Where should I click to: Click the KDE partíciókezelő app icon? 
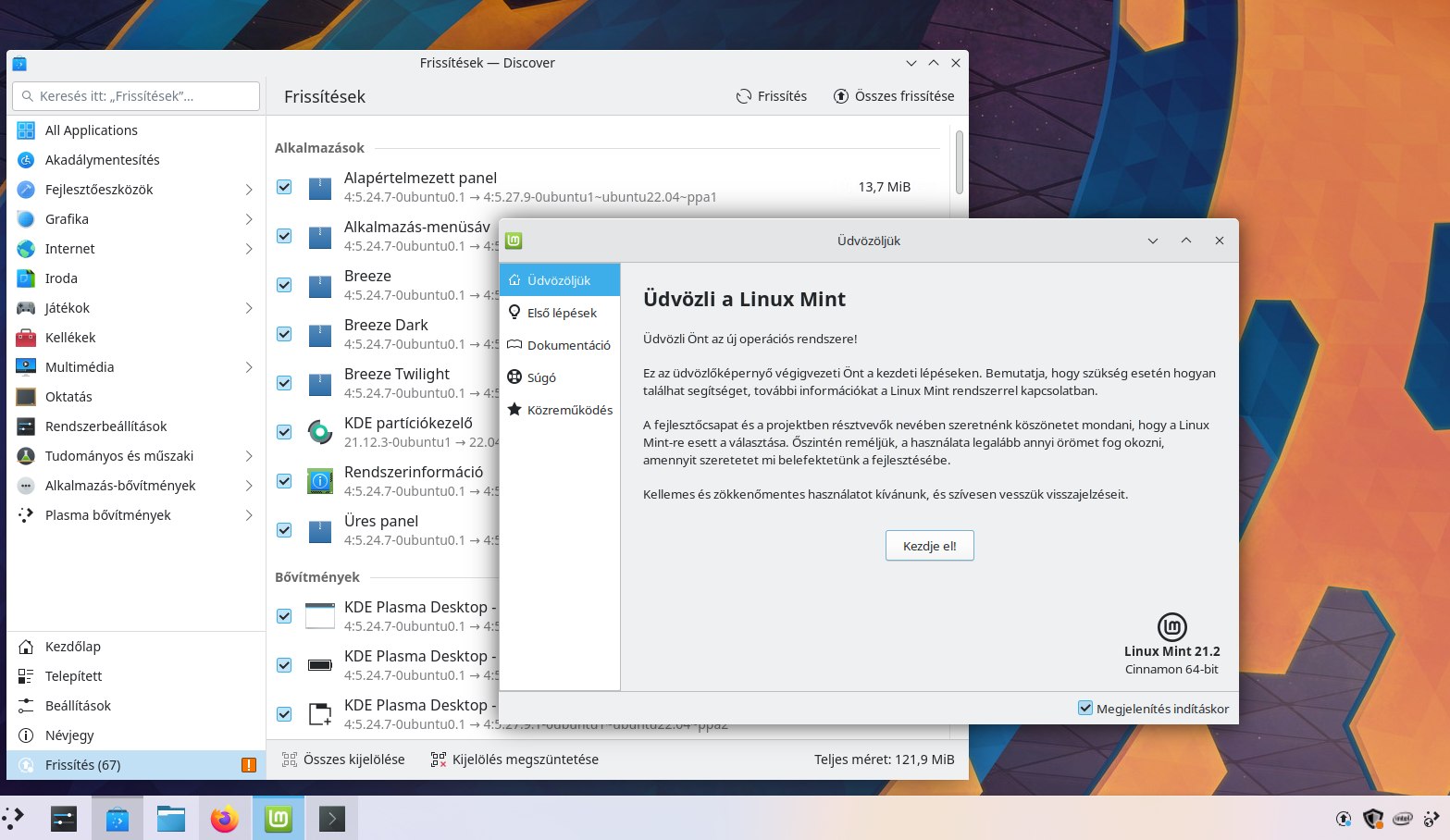(320, 432)
